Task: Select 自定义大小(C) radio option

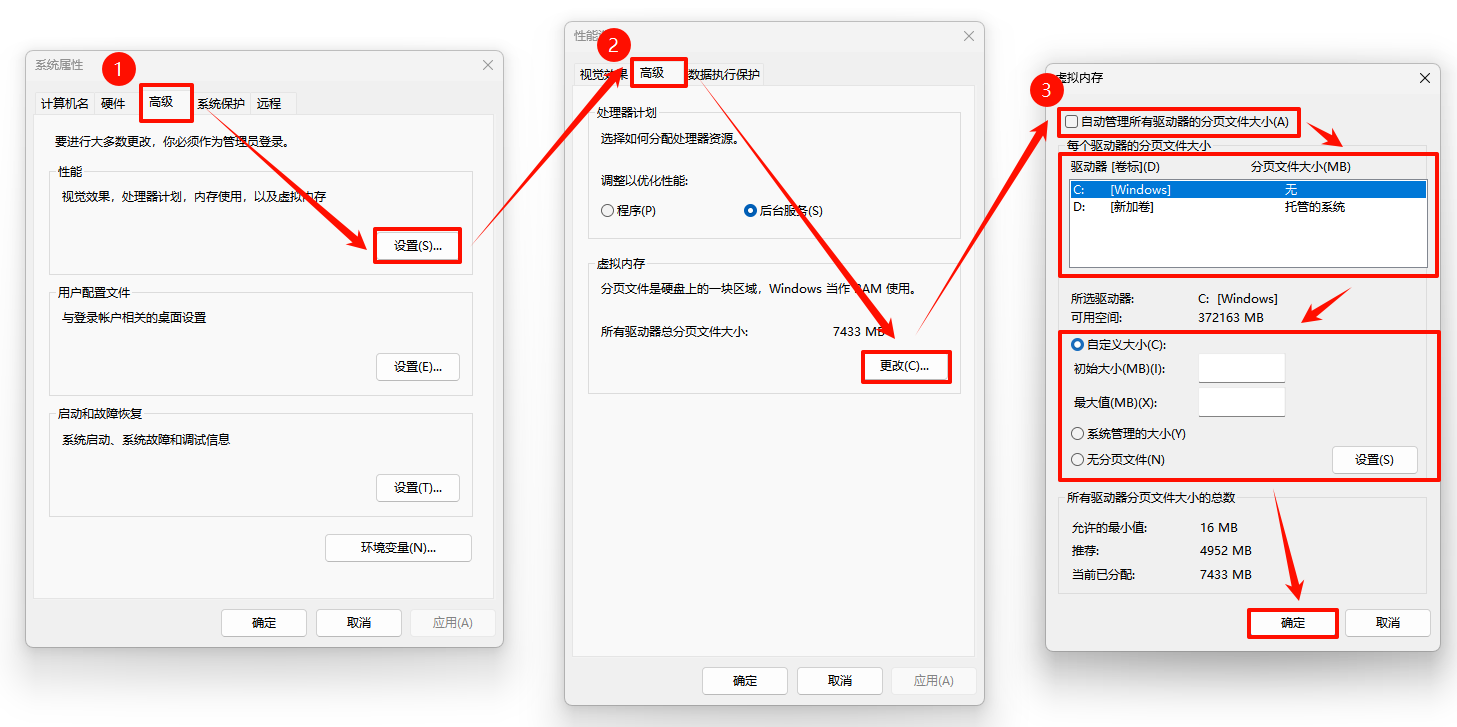Action: pos(1077,345)
